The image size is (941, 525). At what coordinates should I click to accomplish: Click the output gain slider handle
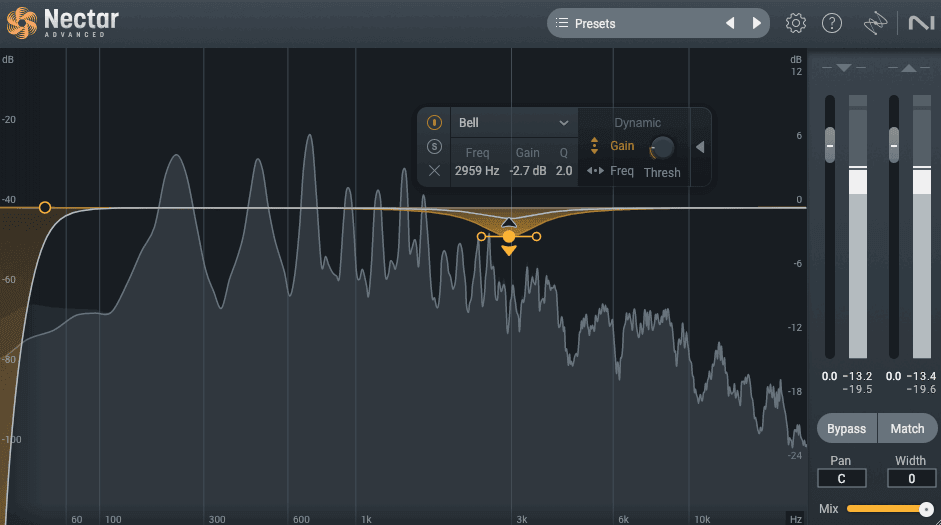[894, 145]
